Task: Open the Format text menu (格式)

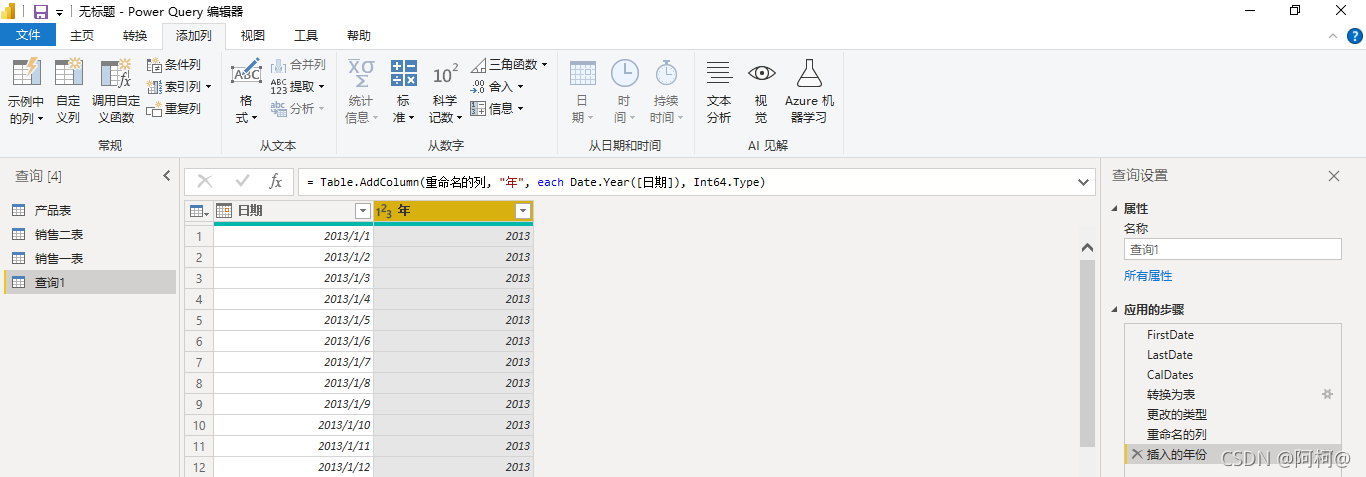Action: 246,91
